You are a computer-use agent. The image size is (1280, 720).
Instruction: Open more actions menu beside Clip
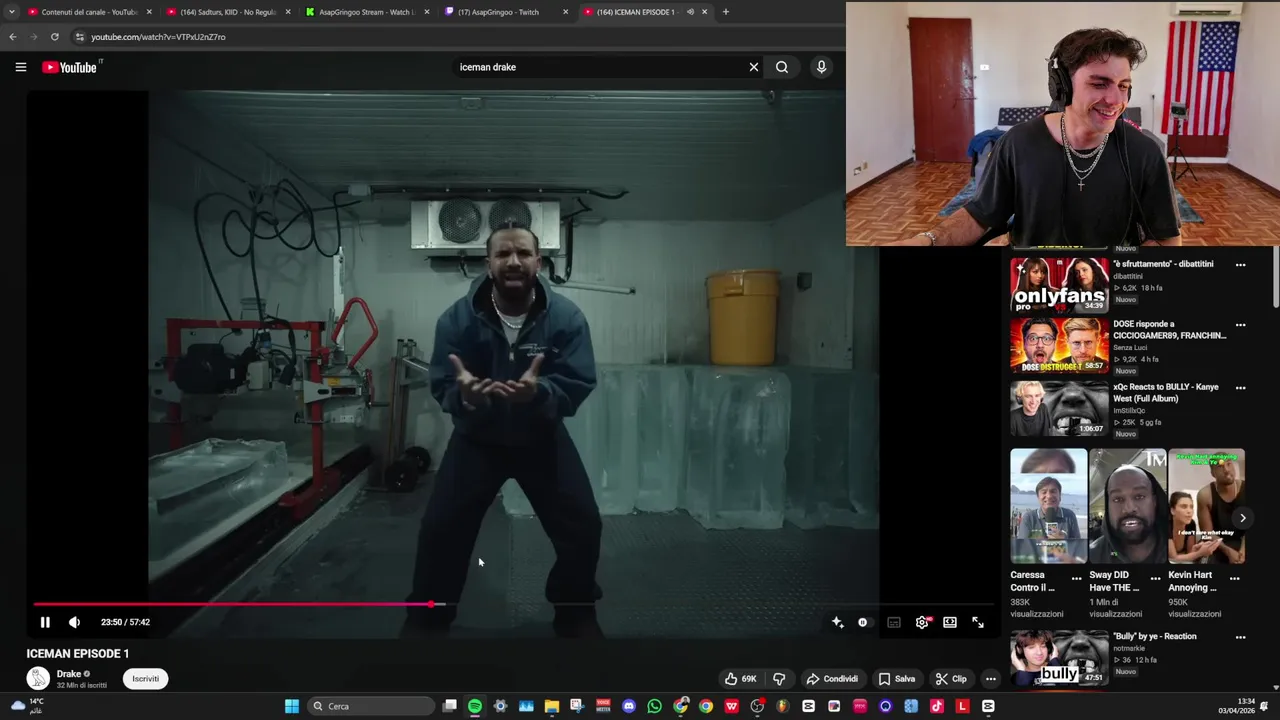click(991, 679)
